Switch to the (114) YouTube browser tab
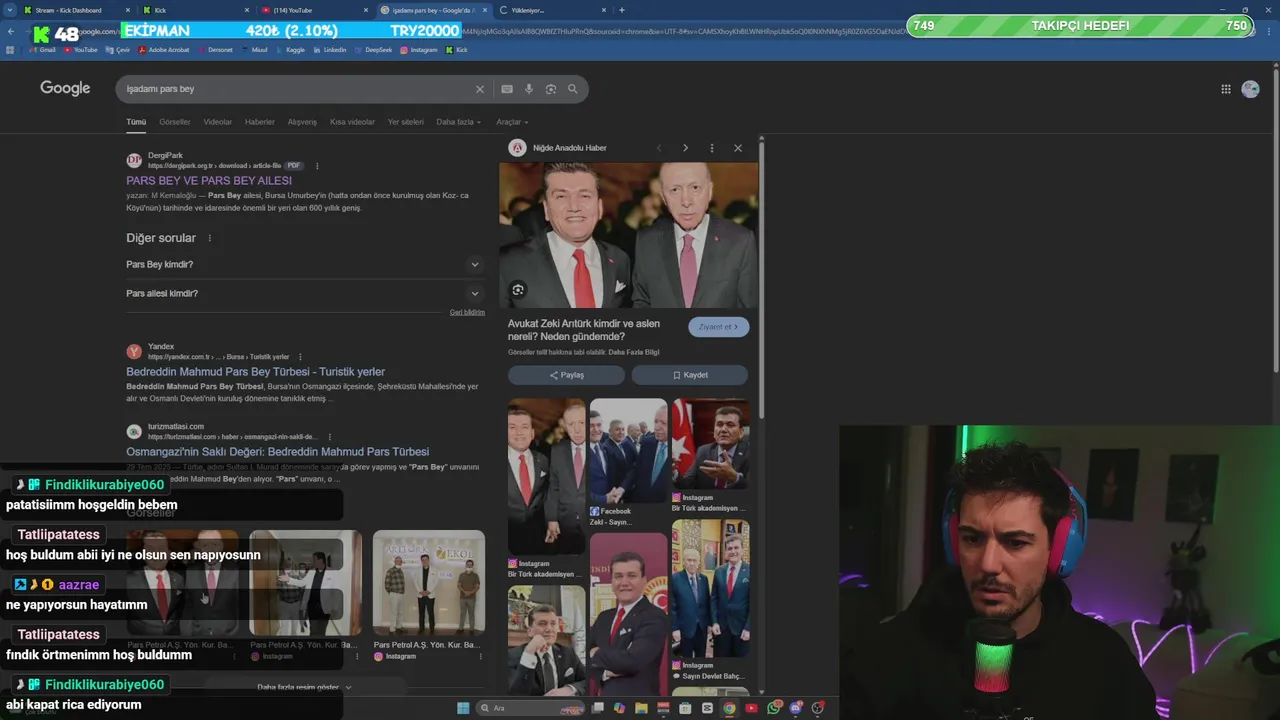The height and width of the screenshot is (720, 1280). (312, 10)
